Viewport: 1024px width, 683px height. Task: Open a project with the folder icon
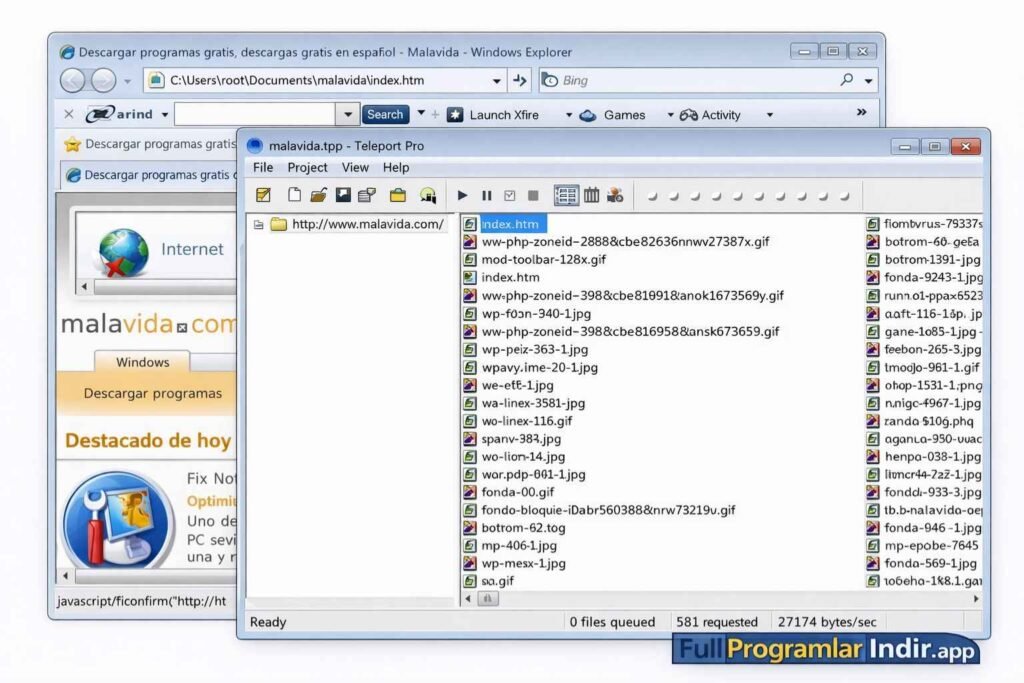tap(318, 196)
